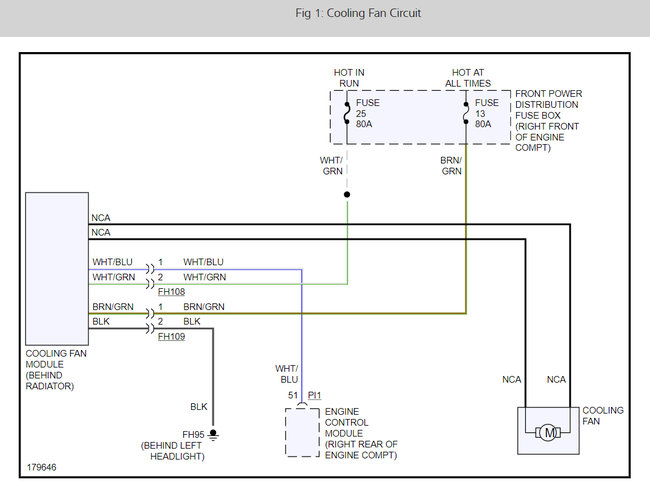Click the FH95 ground symbol
This screenshot has height=485, width=650.
tap(213, 435)
